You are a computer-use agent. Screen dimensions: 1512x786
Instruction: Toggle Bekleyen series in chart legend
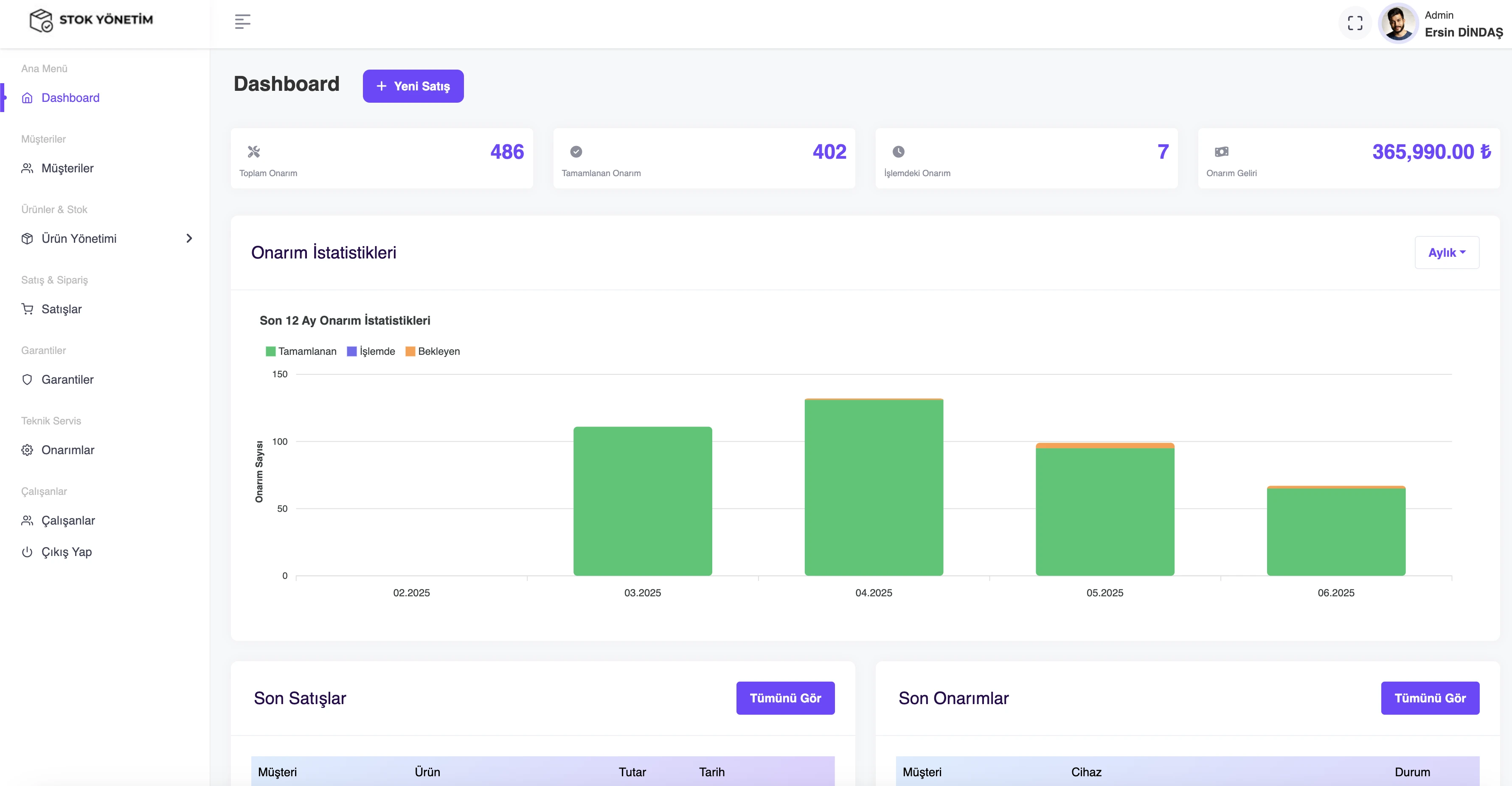click(x=432, y=351)
